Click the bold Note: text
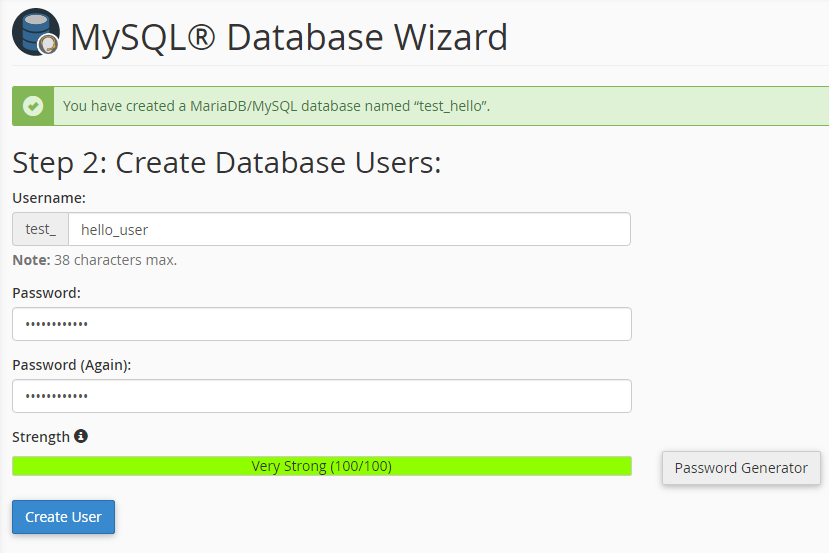The image size is (829, 553). click(30, 260)
